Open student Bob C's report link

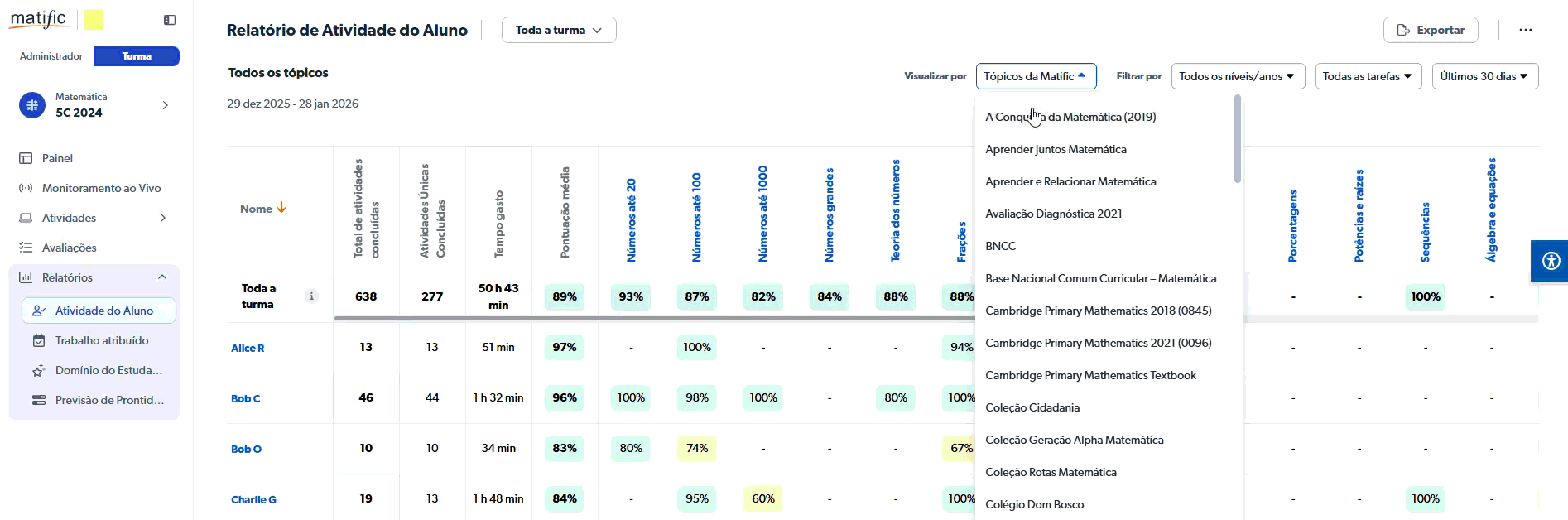tap(245, 399)
